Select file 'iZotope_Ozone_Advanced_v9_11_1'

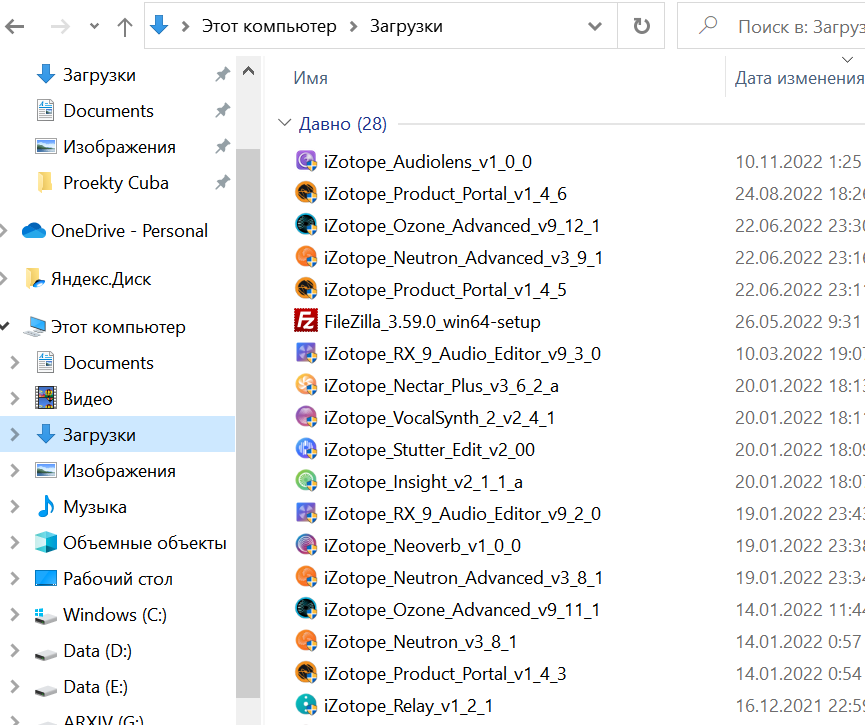coord(462,610)
